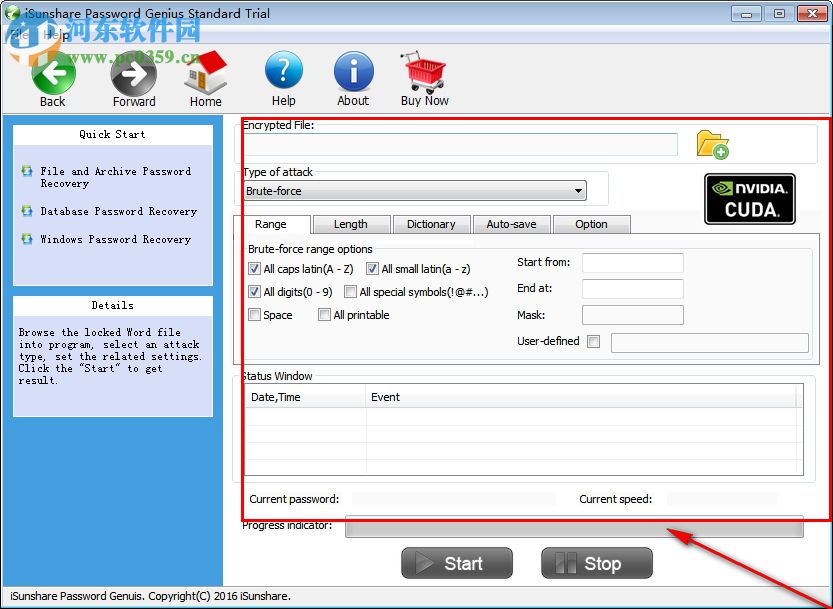Screen dimensions: 833x609
Task: Click the Back navigation icon
Action: (53, 73)
